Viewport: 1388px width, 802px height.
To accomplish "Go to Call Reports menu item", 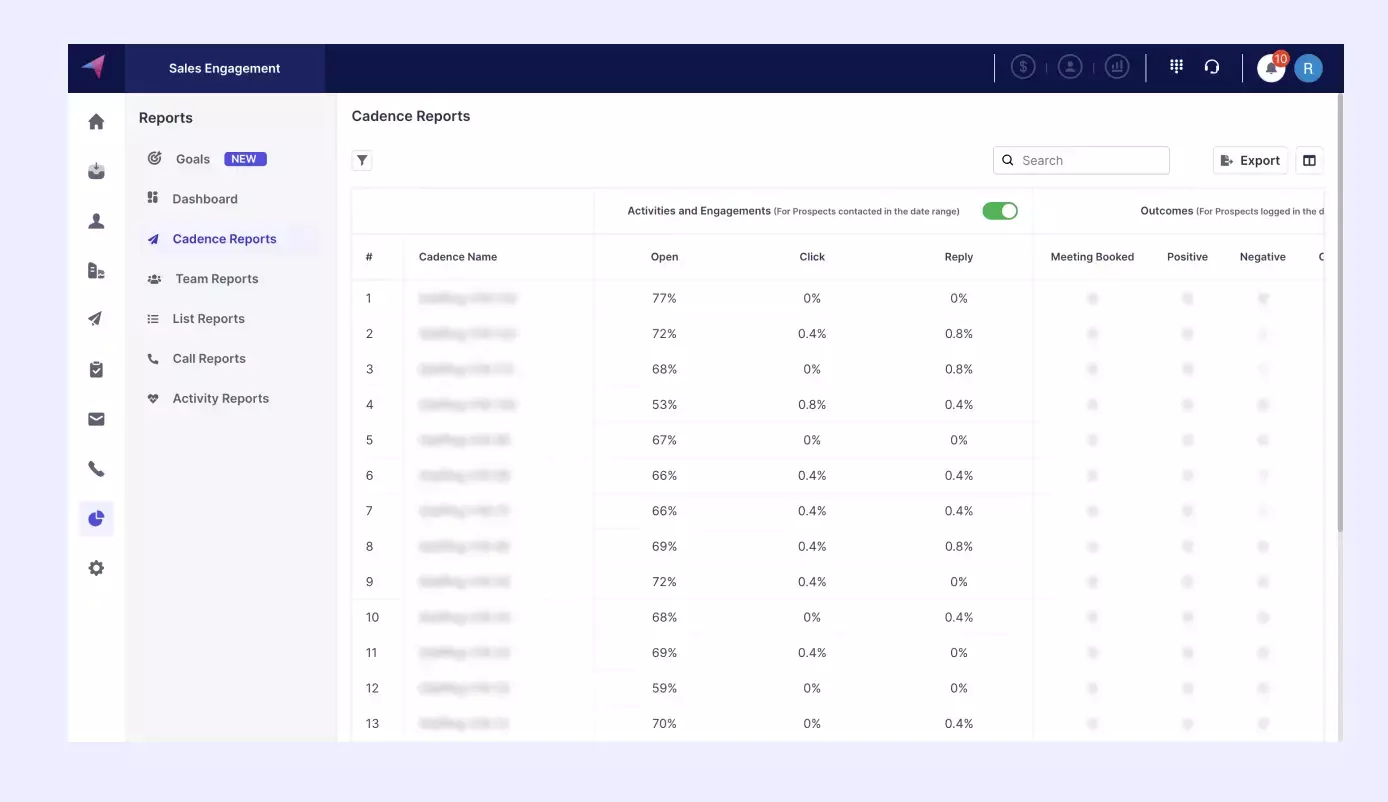I will click(208, 359).
